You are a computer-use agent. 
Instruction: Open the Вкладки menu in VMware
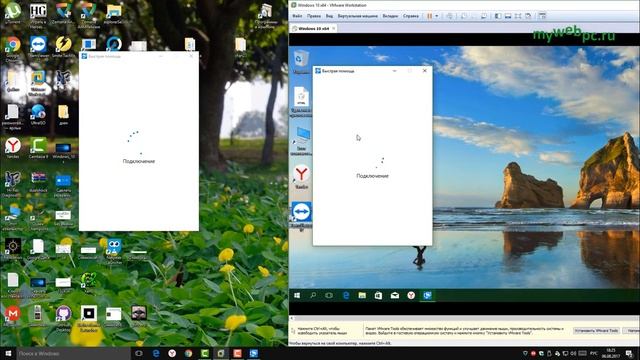click(390, 16)
